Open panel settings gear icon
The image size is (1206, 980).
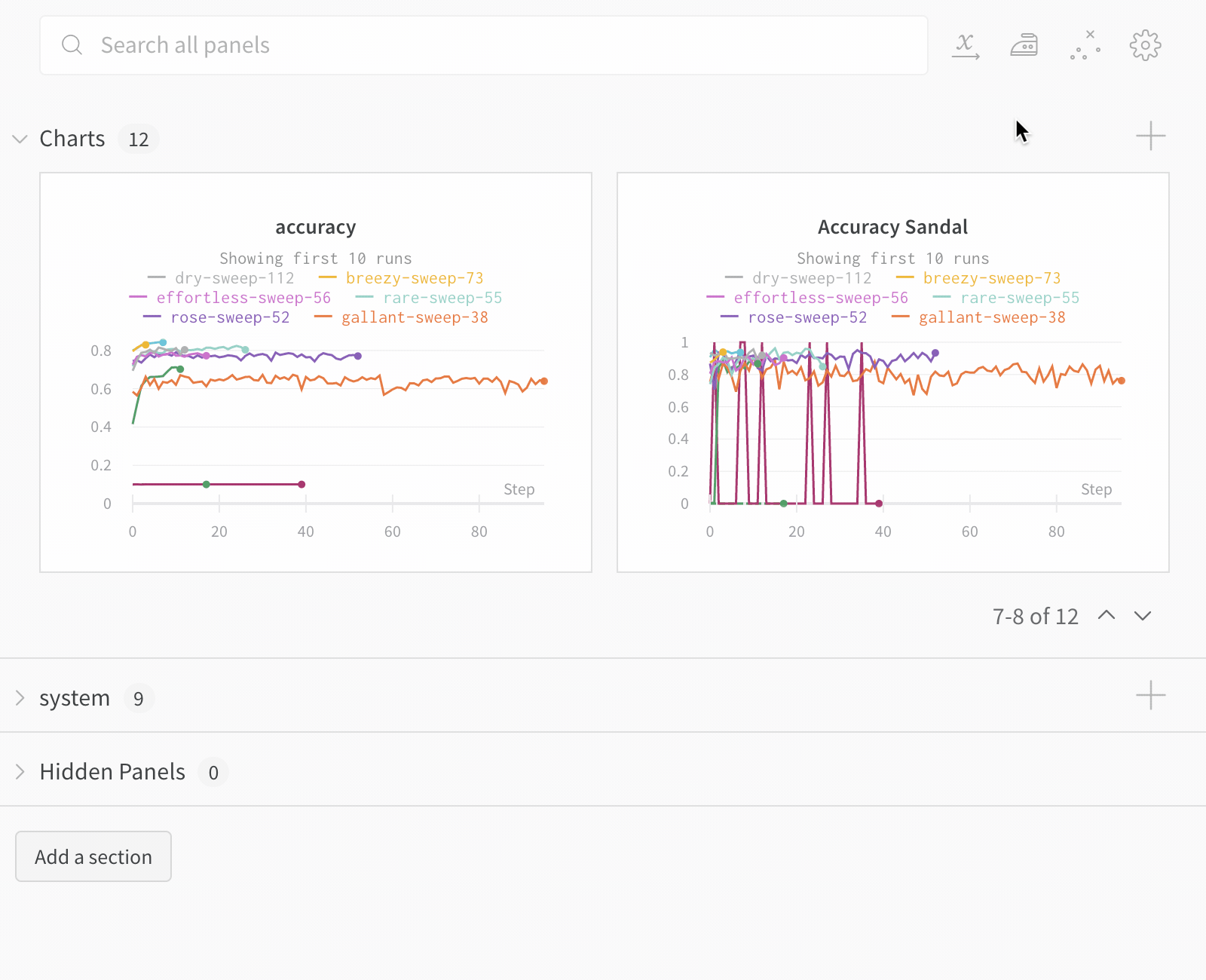[x=1145, y=45]
